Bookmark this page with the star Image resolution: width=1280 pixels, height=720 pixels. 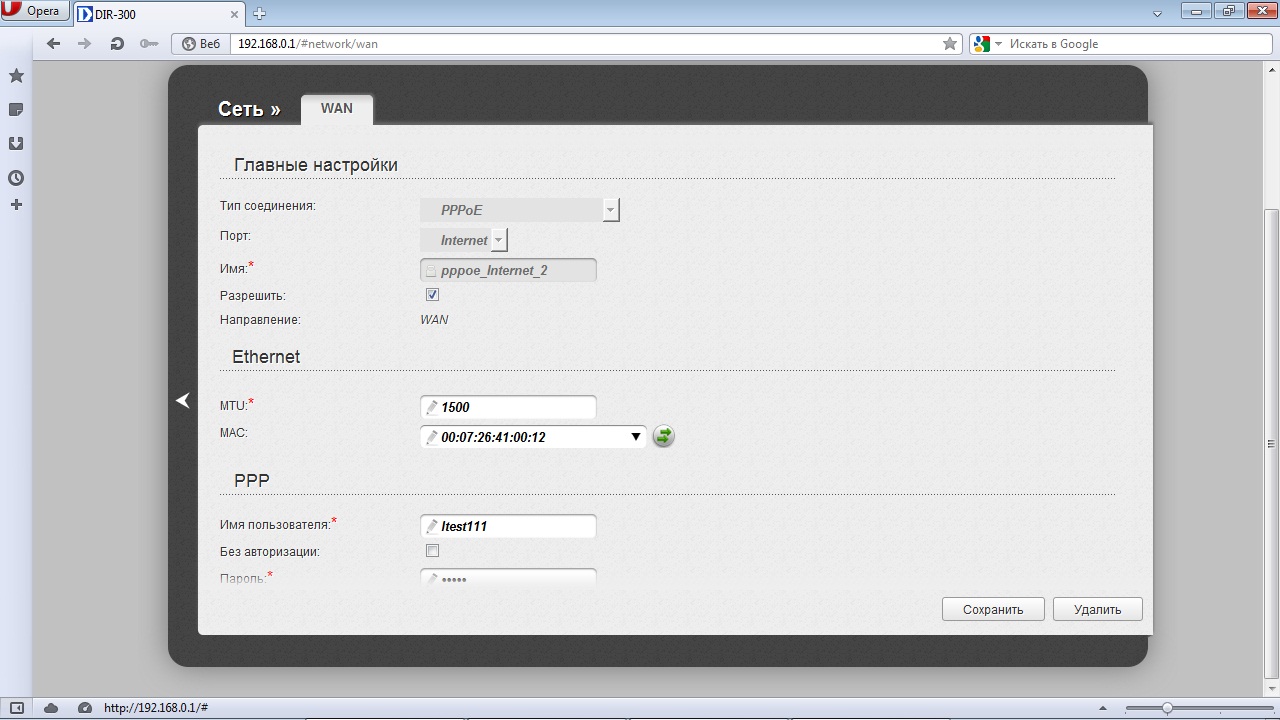point(950,44)
